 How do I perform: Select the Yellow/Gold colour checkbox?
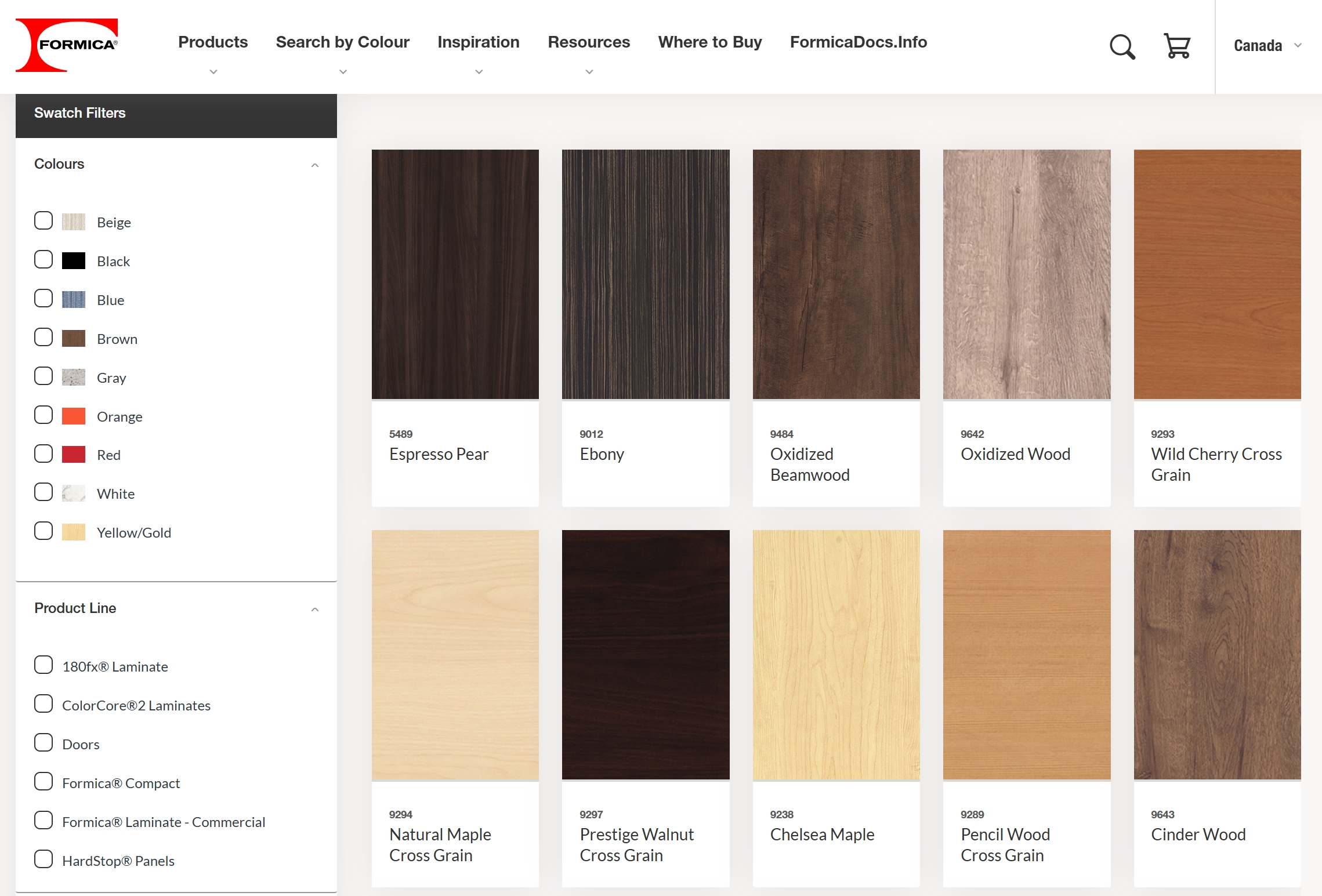pyautogui.click(x=44, y=531)
